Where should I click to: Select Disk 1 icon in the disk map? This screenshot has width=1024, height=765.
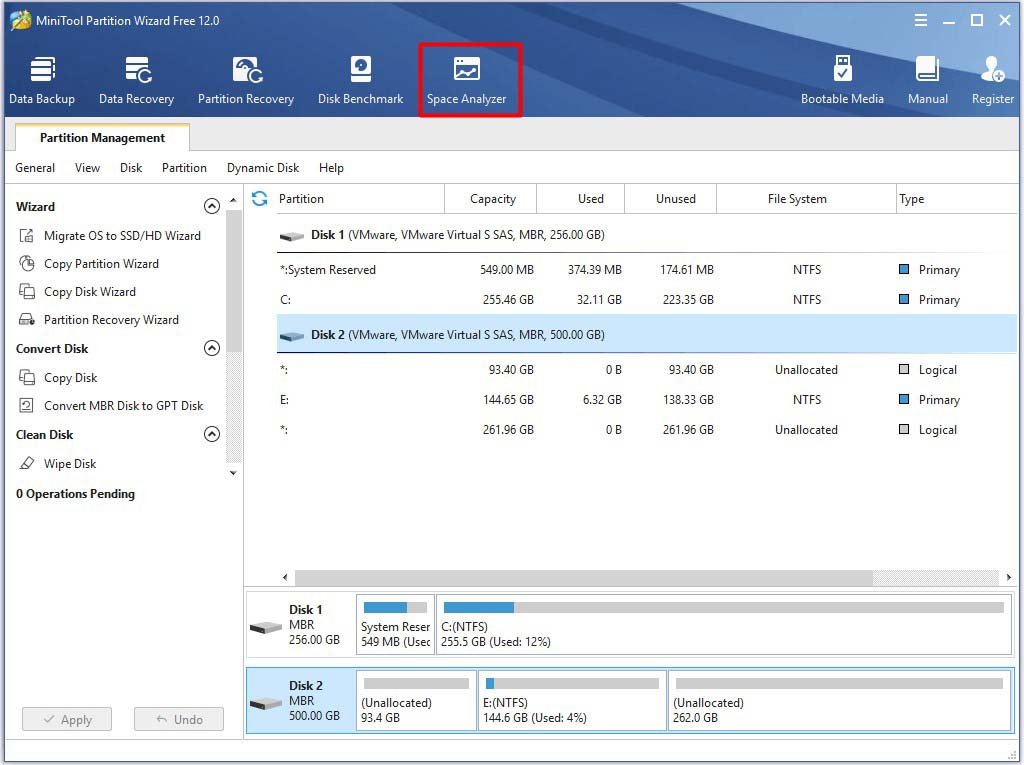[x=266, y=628]
